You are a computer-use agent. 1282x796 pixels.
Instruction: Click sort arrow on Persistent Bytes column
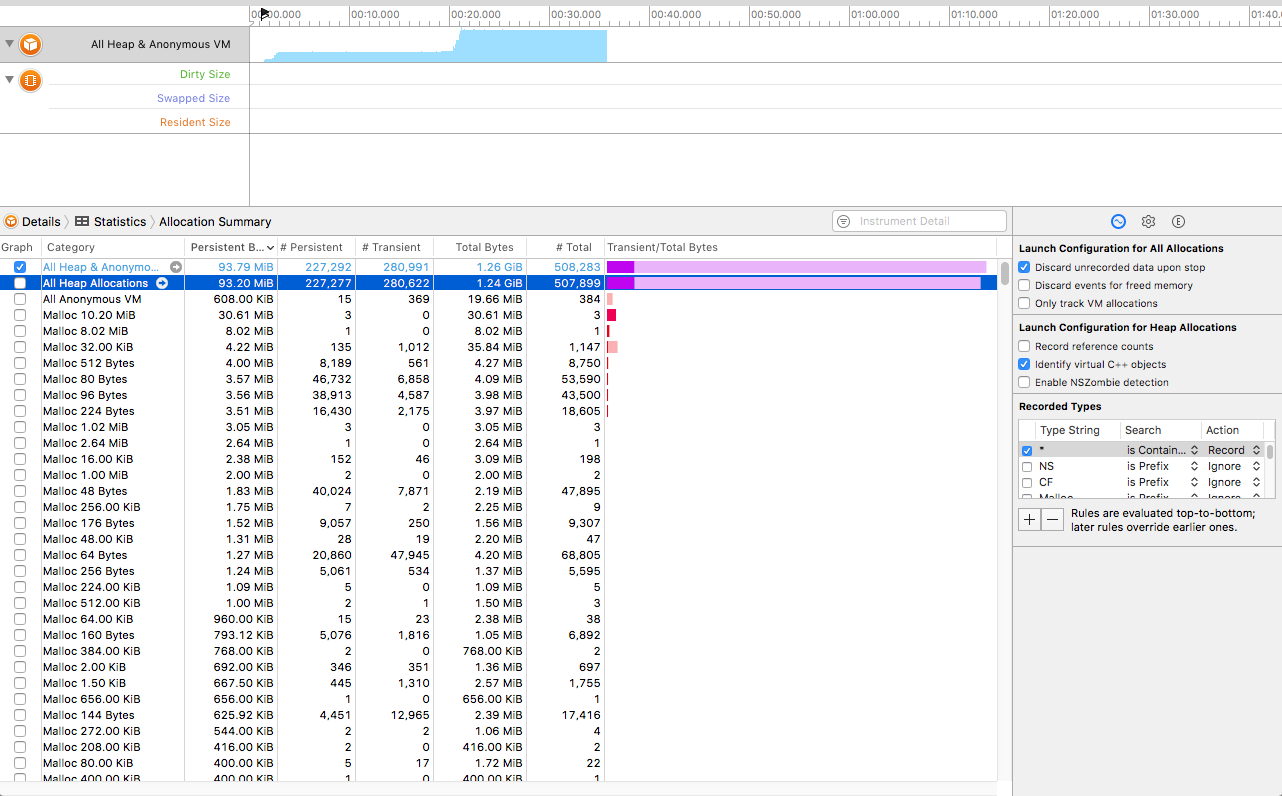(x=270, y=248)
